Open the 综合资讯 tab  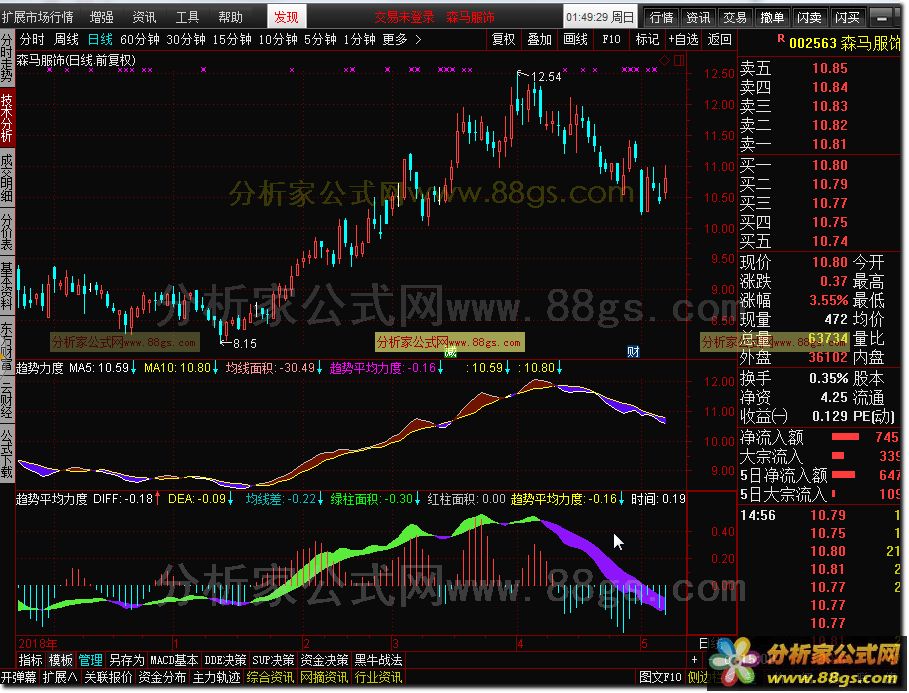click(x=270, y=677)
